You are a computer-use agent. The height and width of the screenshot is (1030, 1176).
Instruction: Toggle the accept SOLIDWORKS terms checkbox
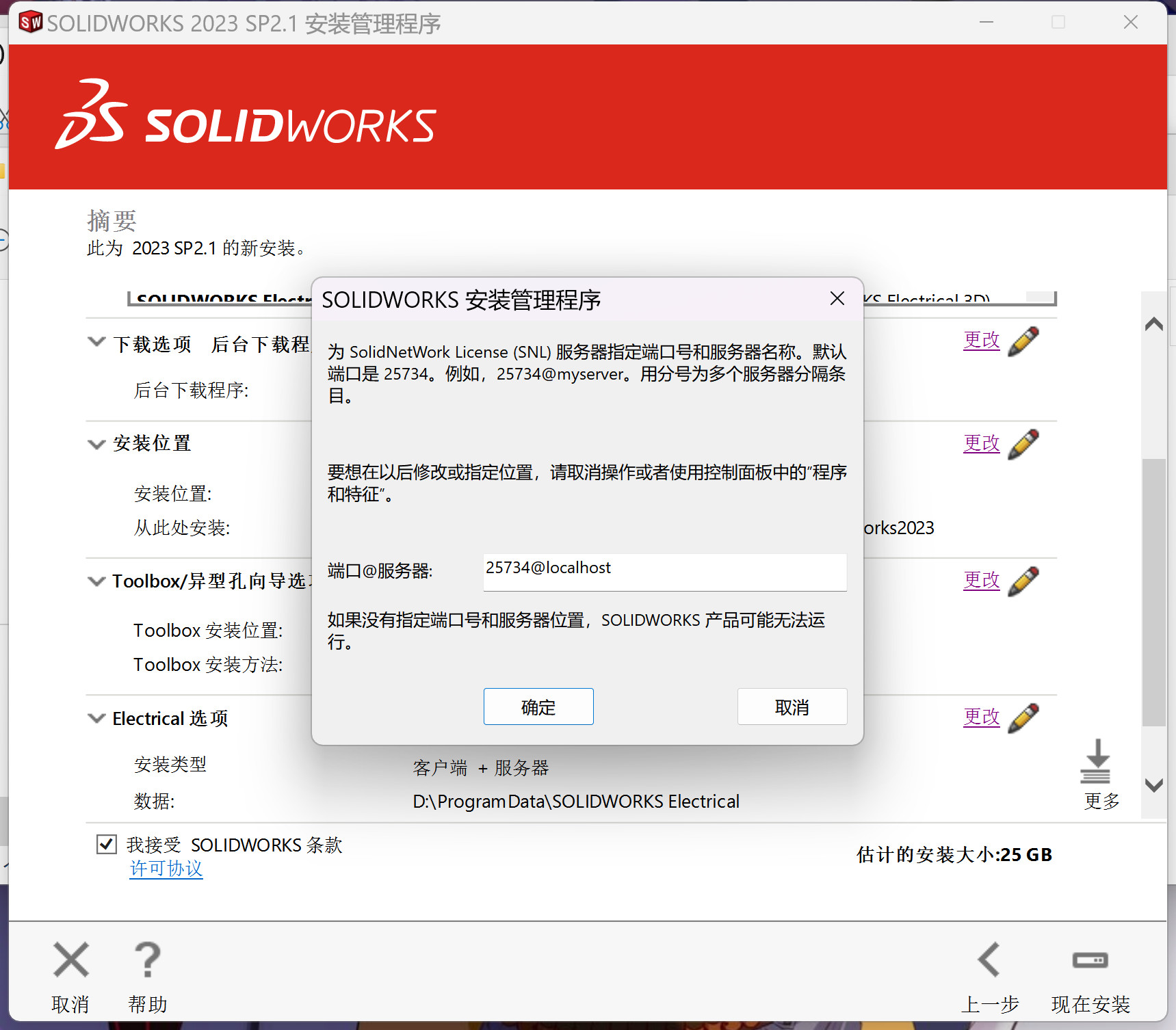coord(107,845)
